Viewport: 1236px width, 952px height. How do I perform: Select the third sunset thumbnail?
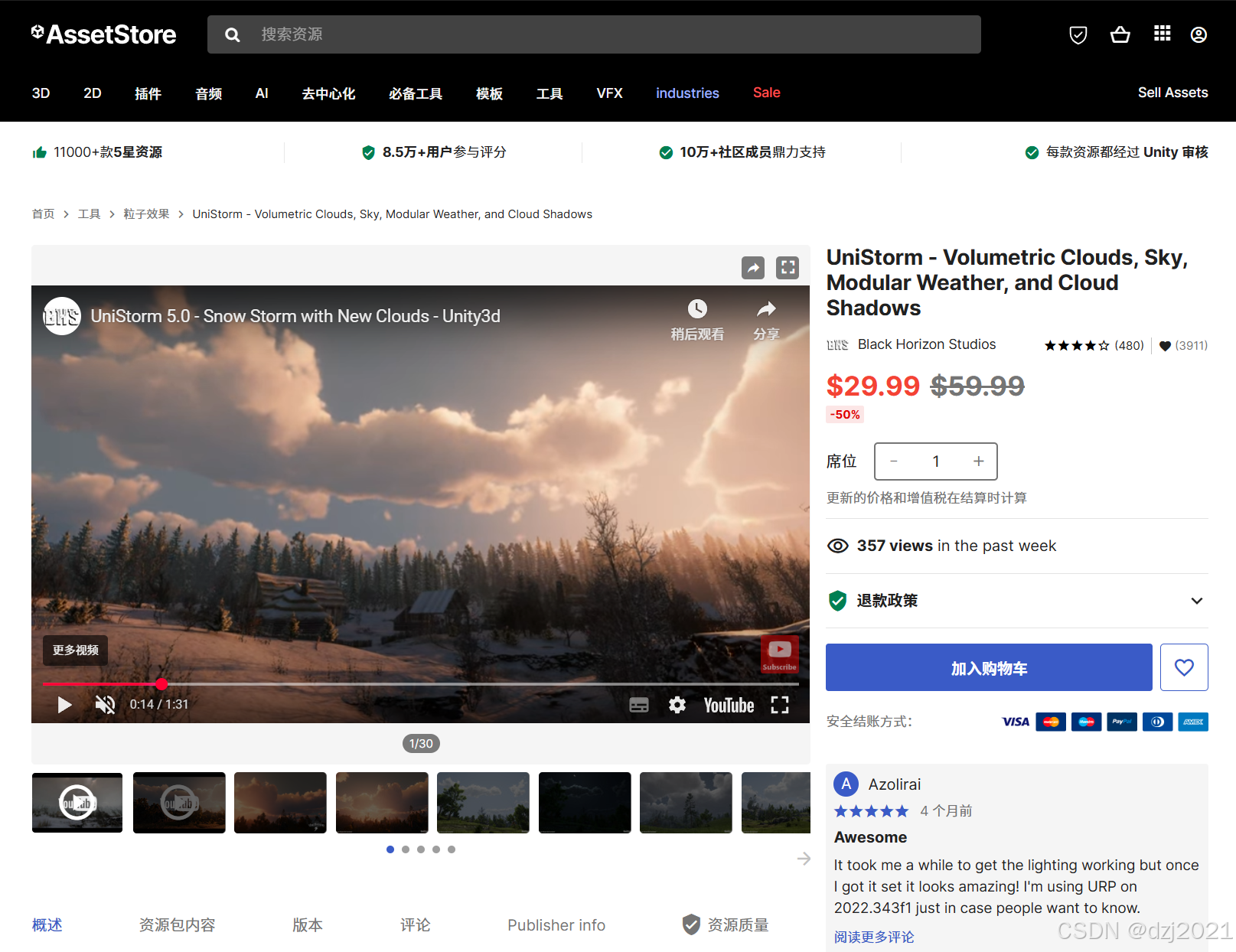coord(280,803)
